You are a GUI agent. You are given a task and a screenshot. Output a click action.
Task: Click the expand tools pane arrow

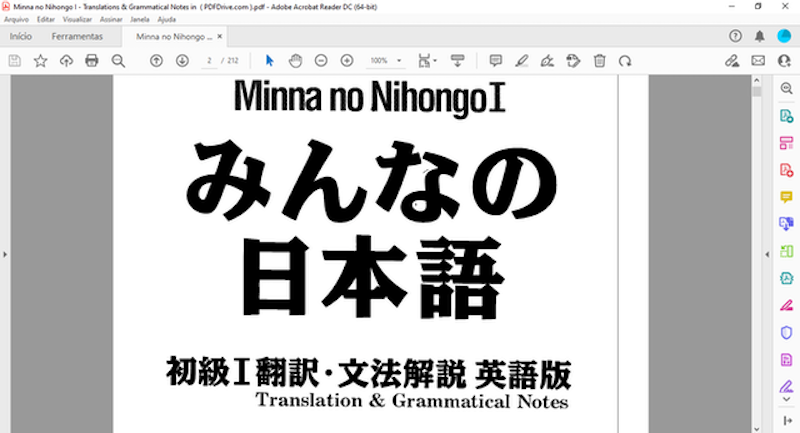coord(786,421)
